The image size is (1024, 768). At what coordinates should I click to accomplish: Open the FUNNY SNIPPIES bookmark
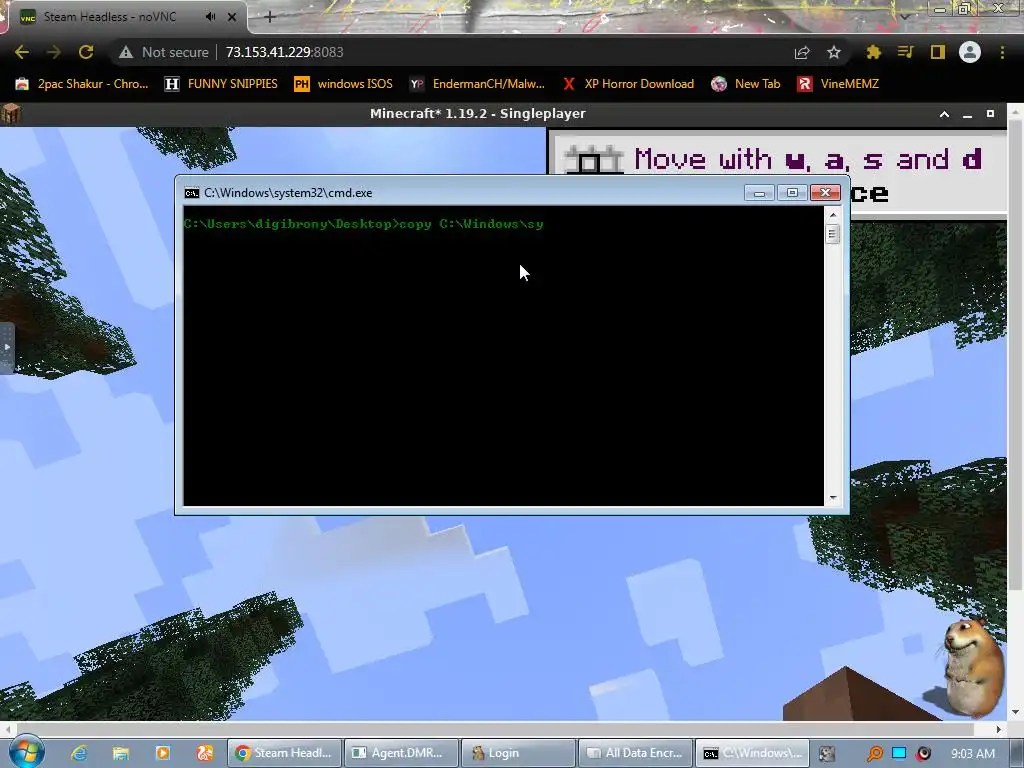point(221,84)
